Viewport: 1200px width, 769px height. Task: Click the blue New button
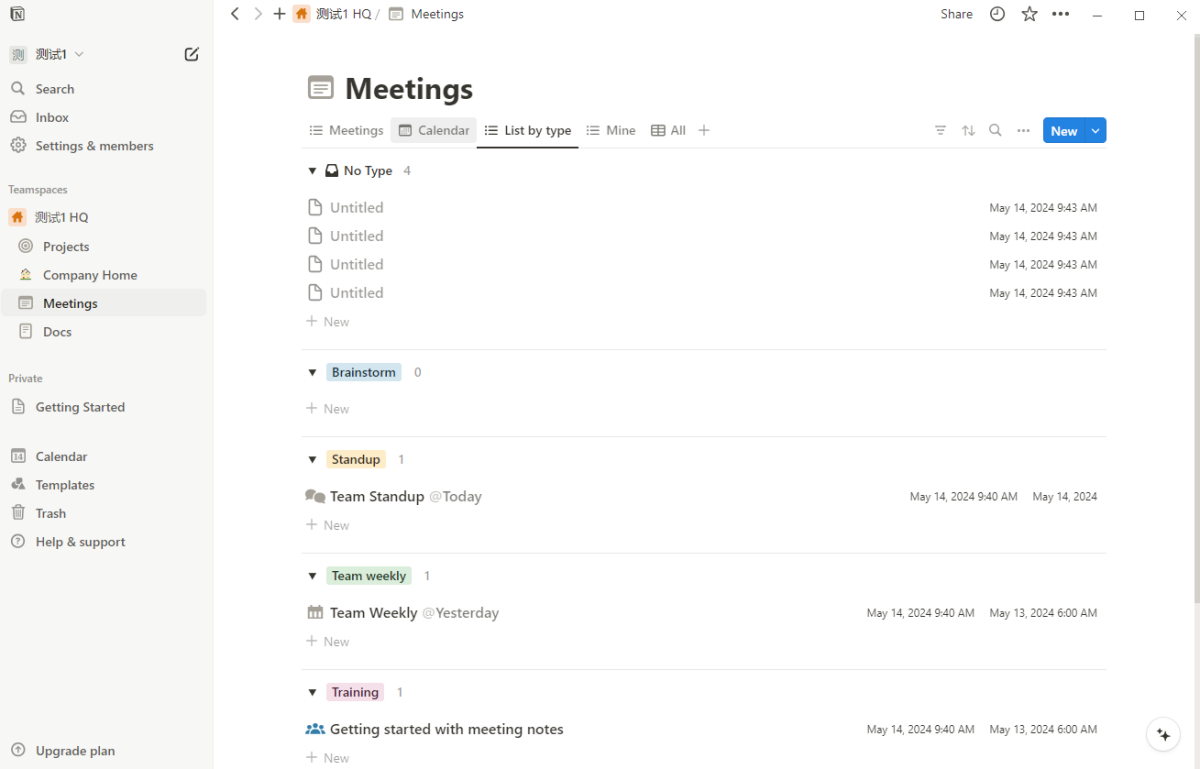[1063, 131]
